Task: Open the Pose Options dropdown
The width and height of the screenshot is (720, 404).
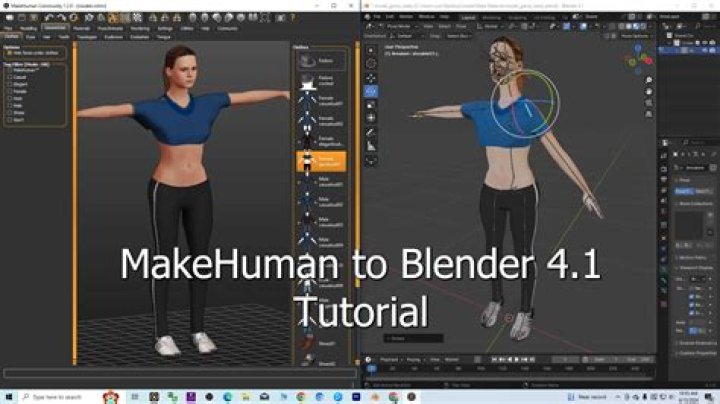Action: pos(635,36)
